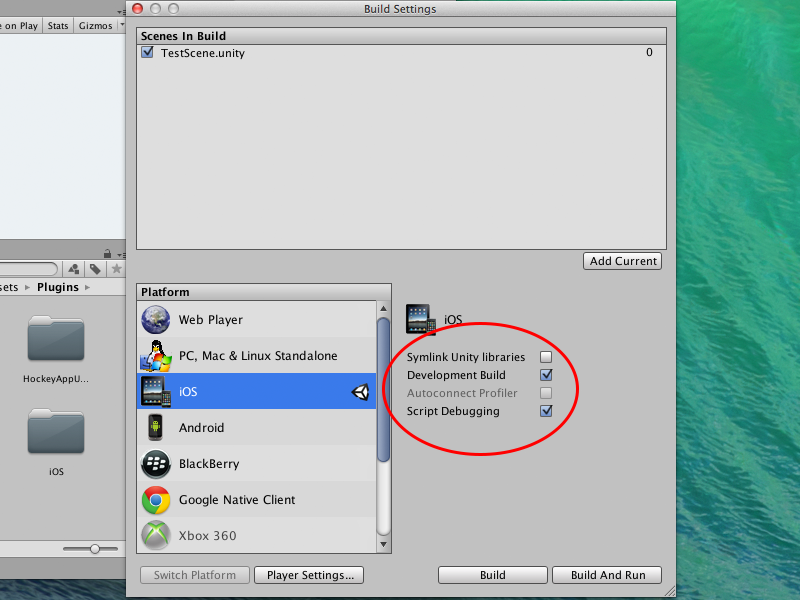Screen dimensions: 800x600
Task: Click search by label tag icon
Action: (95, 269)
